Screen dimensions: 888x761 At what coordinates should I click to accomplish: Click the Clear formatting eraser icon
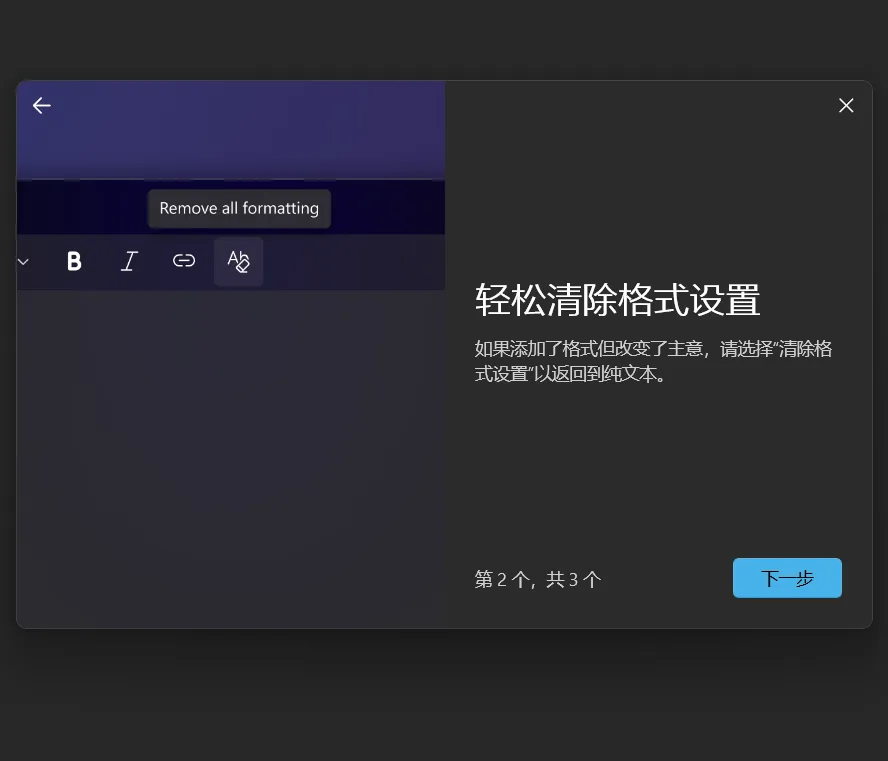239,261
